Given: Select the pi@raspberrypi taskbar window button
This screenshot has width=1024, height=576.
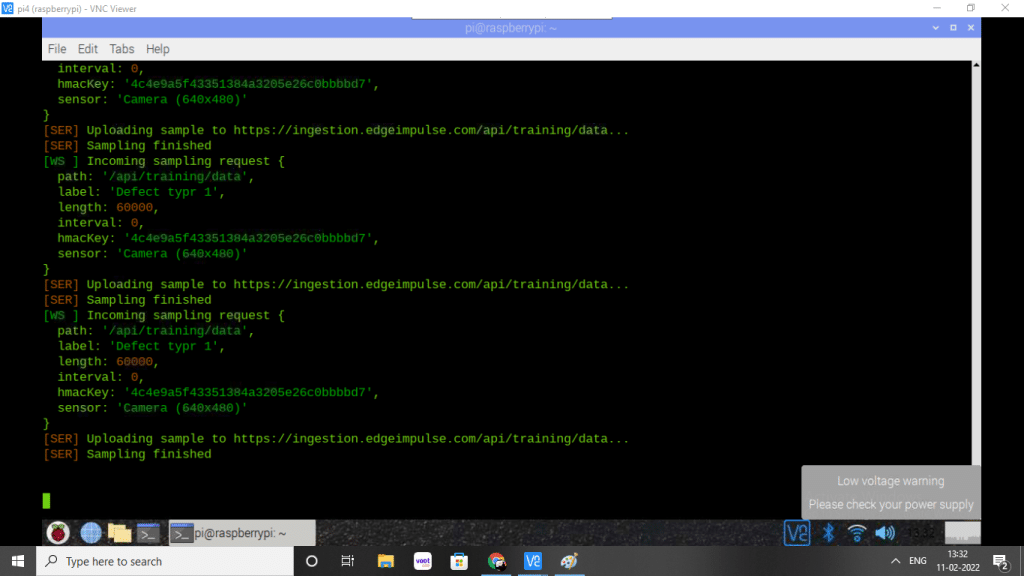Looking at the screenshot, I should tap(241, 533).
